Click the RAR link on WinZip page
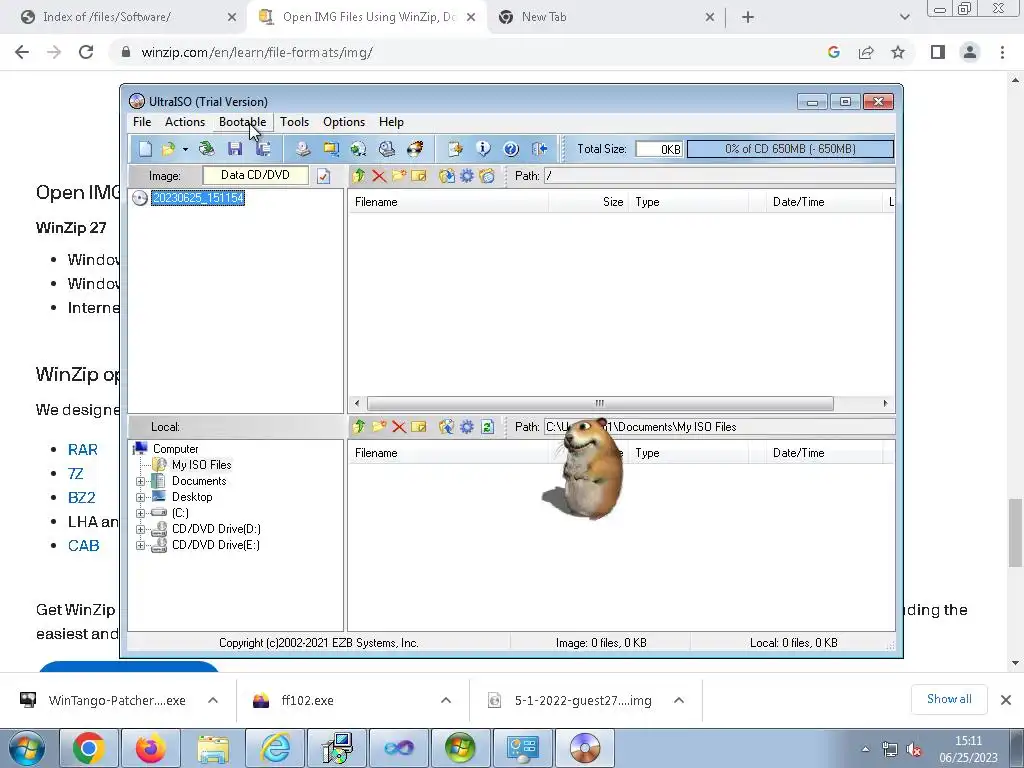The width and height of the screenshot is (1024, 768). click(x=83, y=449)
